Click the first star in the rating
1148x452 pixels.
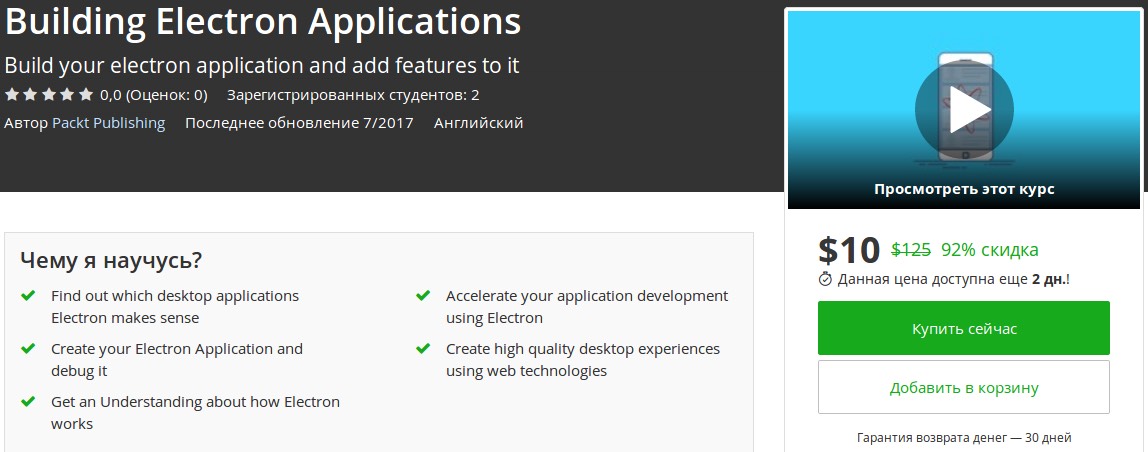(11, 95)
